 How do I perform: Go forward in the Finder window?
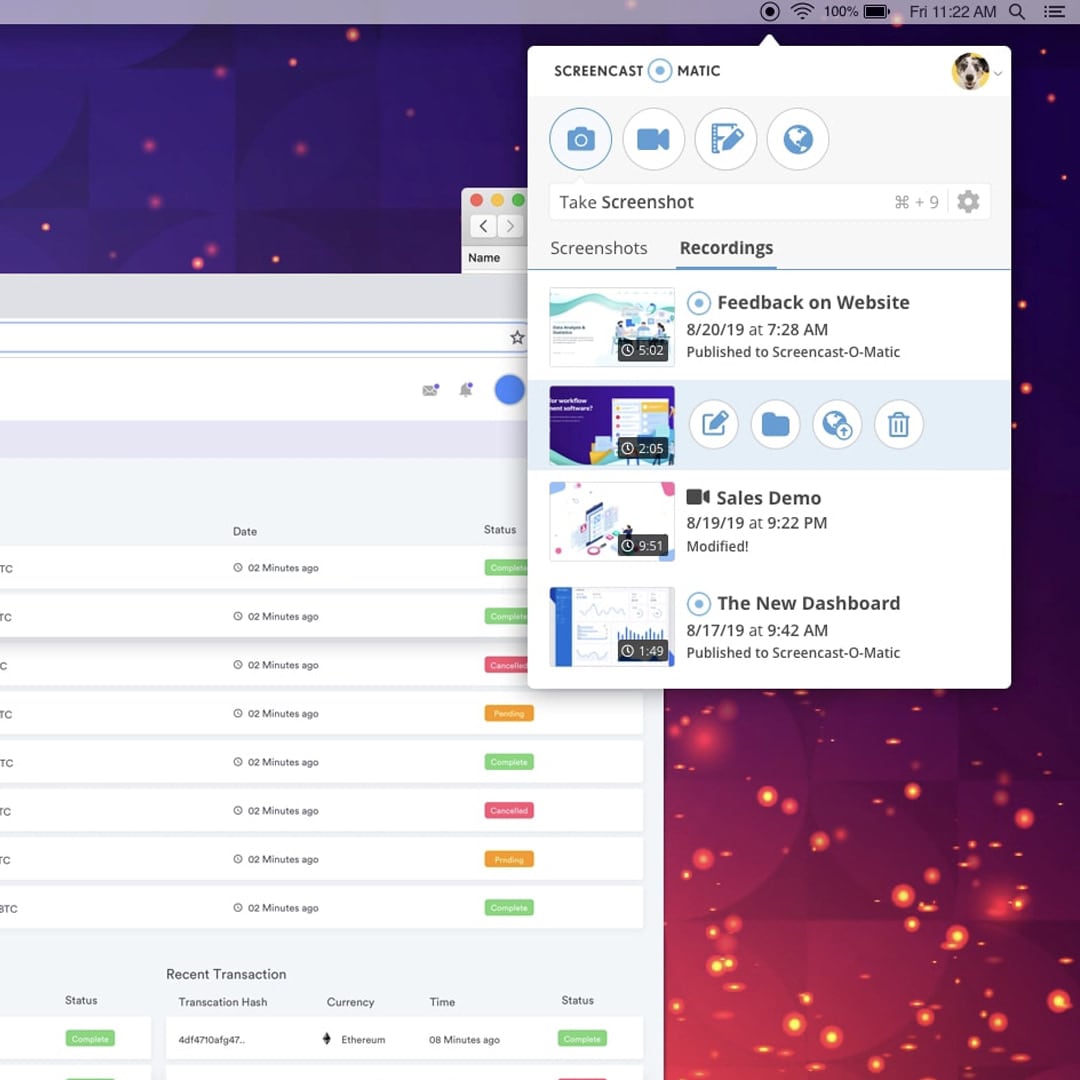510,226
